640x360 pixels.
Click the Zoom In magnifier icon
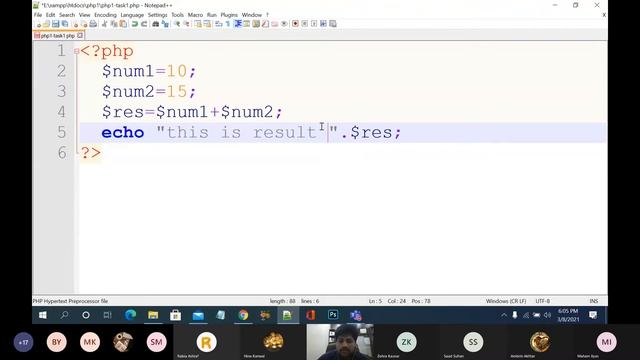click(176, 24)
